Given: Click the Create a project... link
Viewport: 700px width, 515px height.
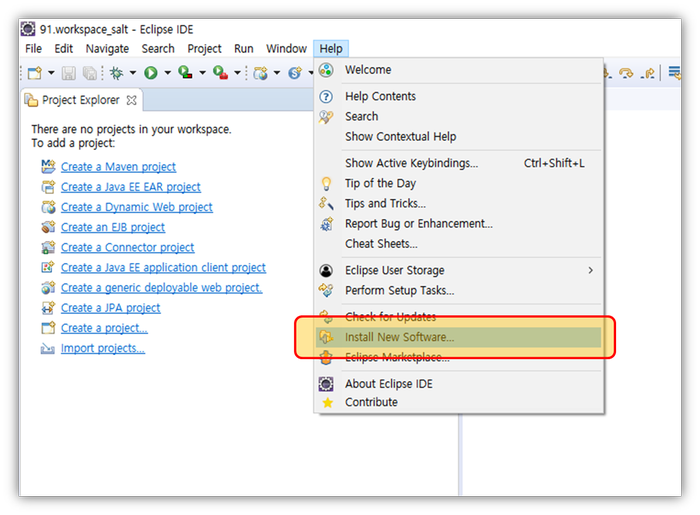Looking at the screenshot, I should (104, 328).
